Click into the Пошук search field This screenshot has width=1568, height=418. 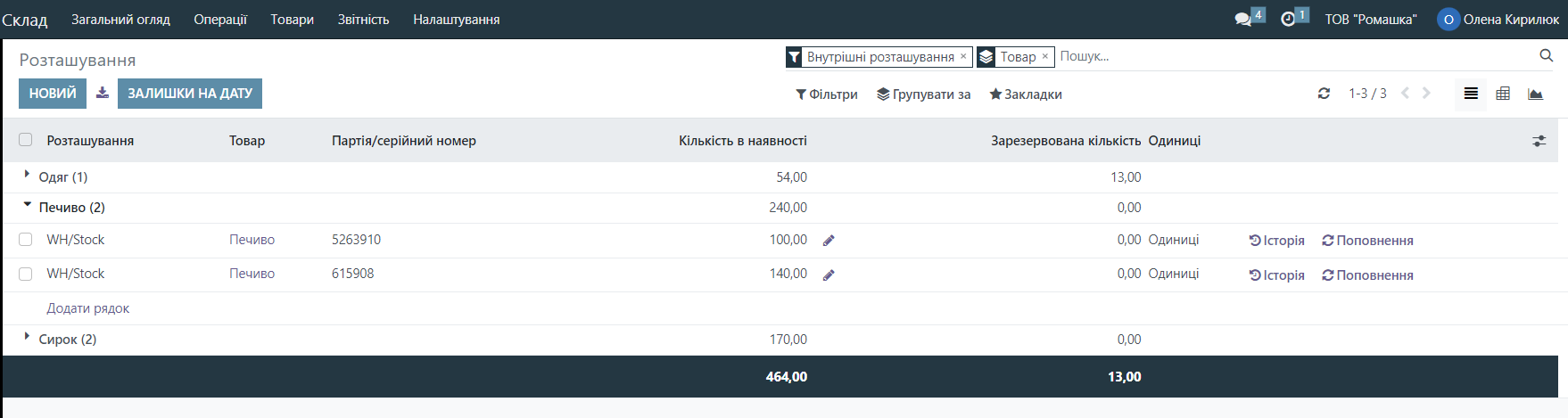(x=1293, y=56)
